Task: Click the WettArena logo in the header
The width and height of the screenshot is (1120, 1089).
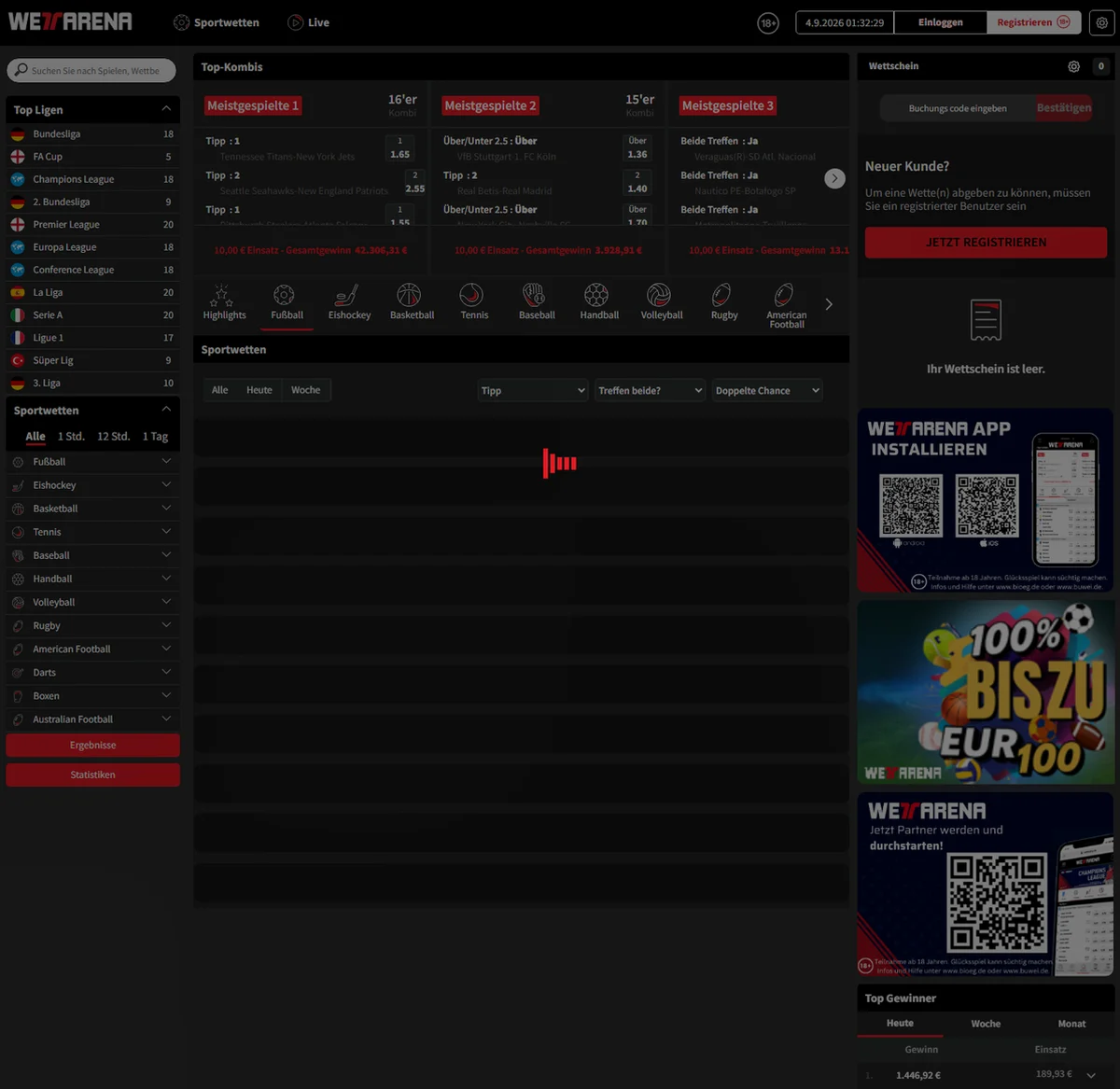Action: (x=70, y=21)
